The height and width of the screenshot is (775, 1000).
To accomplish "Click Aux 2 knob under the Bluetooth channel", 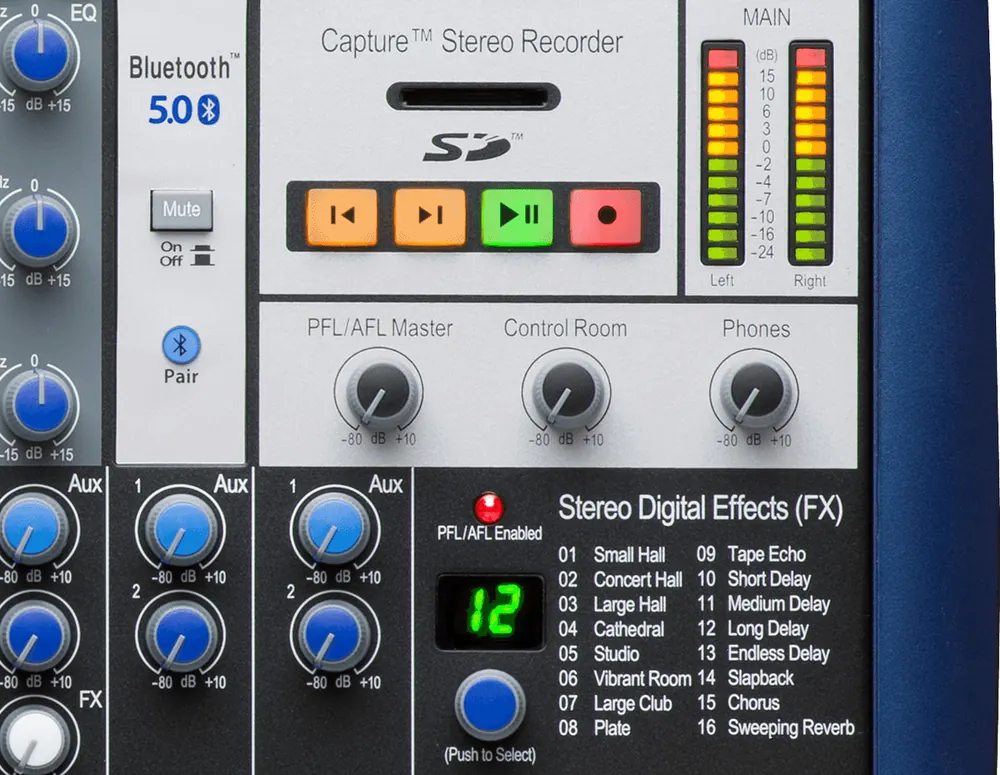I will pyautogui.click(x=180, y=634).
